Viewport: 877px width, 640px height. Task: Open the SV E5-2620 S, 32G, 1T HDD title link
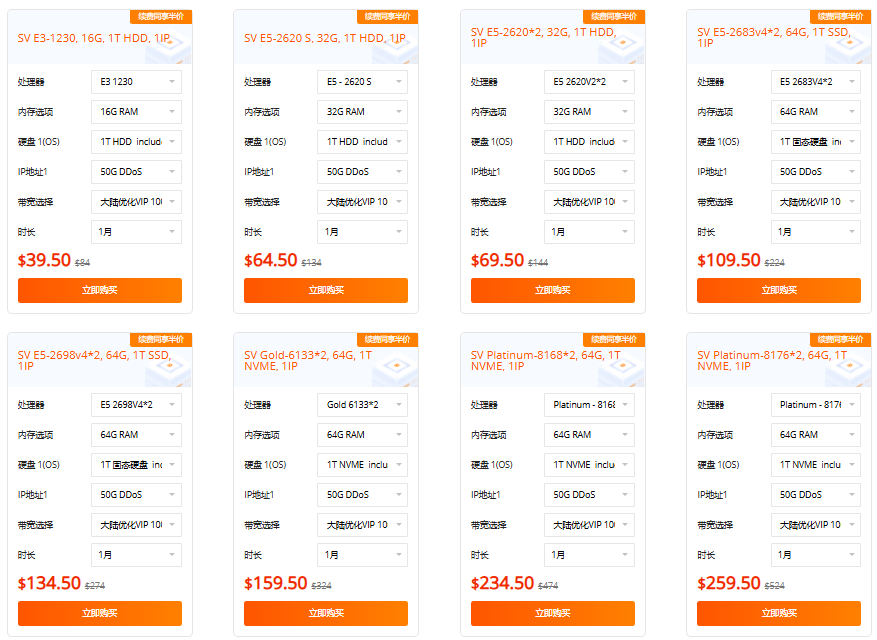[325, 38]
